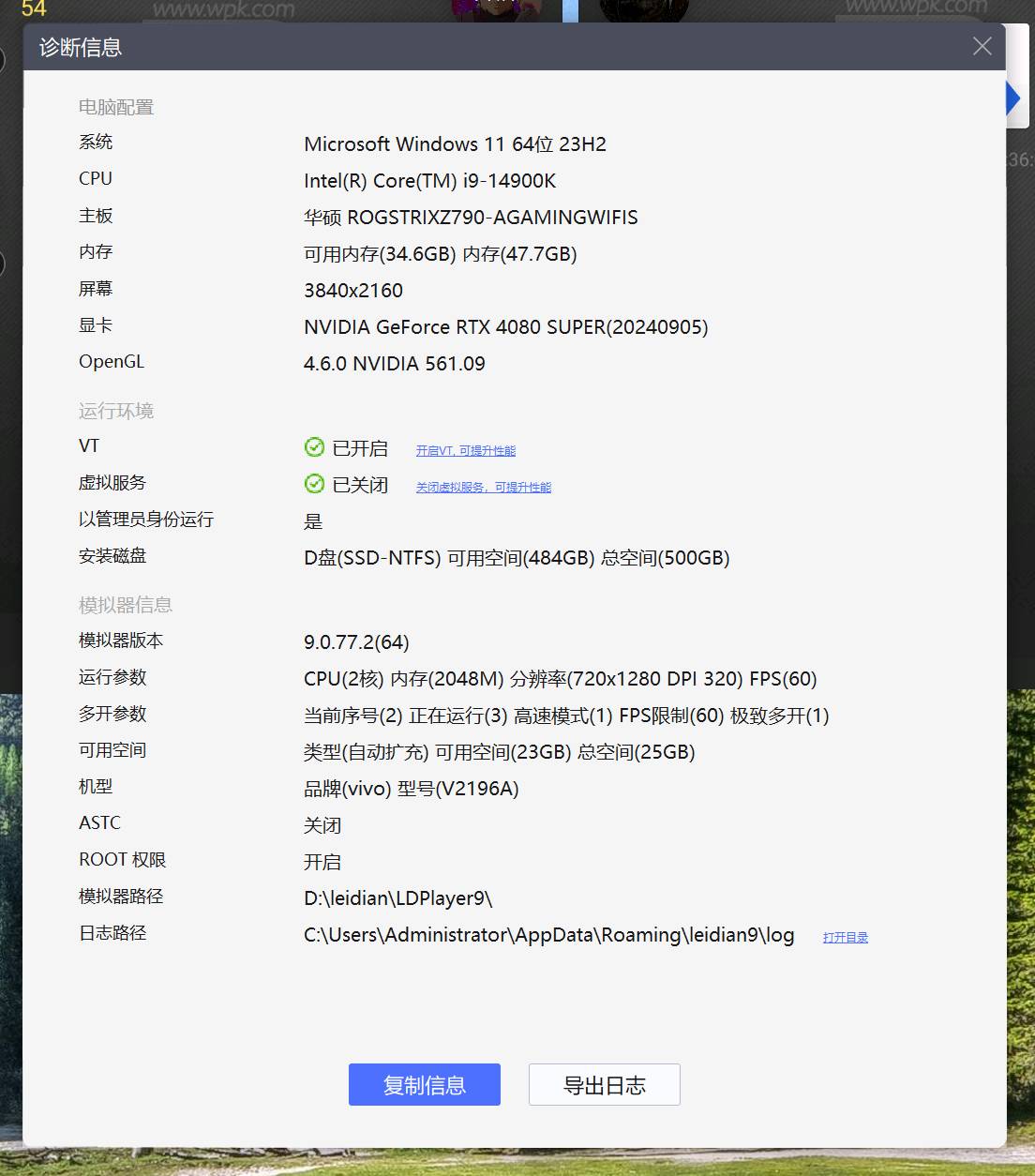The width and height of the screenshot is (1035, 1176).
Task: Click the blue arrow at the right edge
Action: pos(1012,98)
